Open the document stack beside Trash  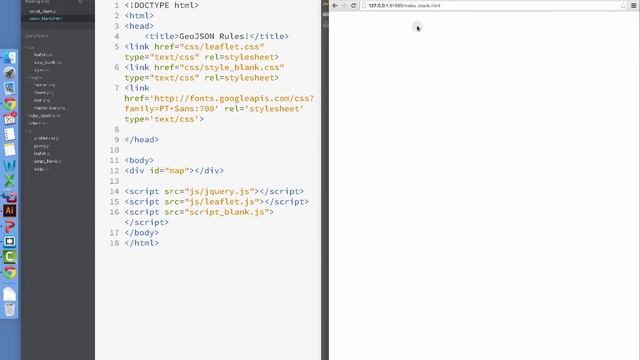(x=9, y=294)
